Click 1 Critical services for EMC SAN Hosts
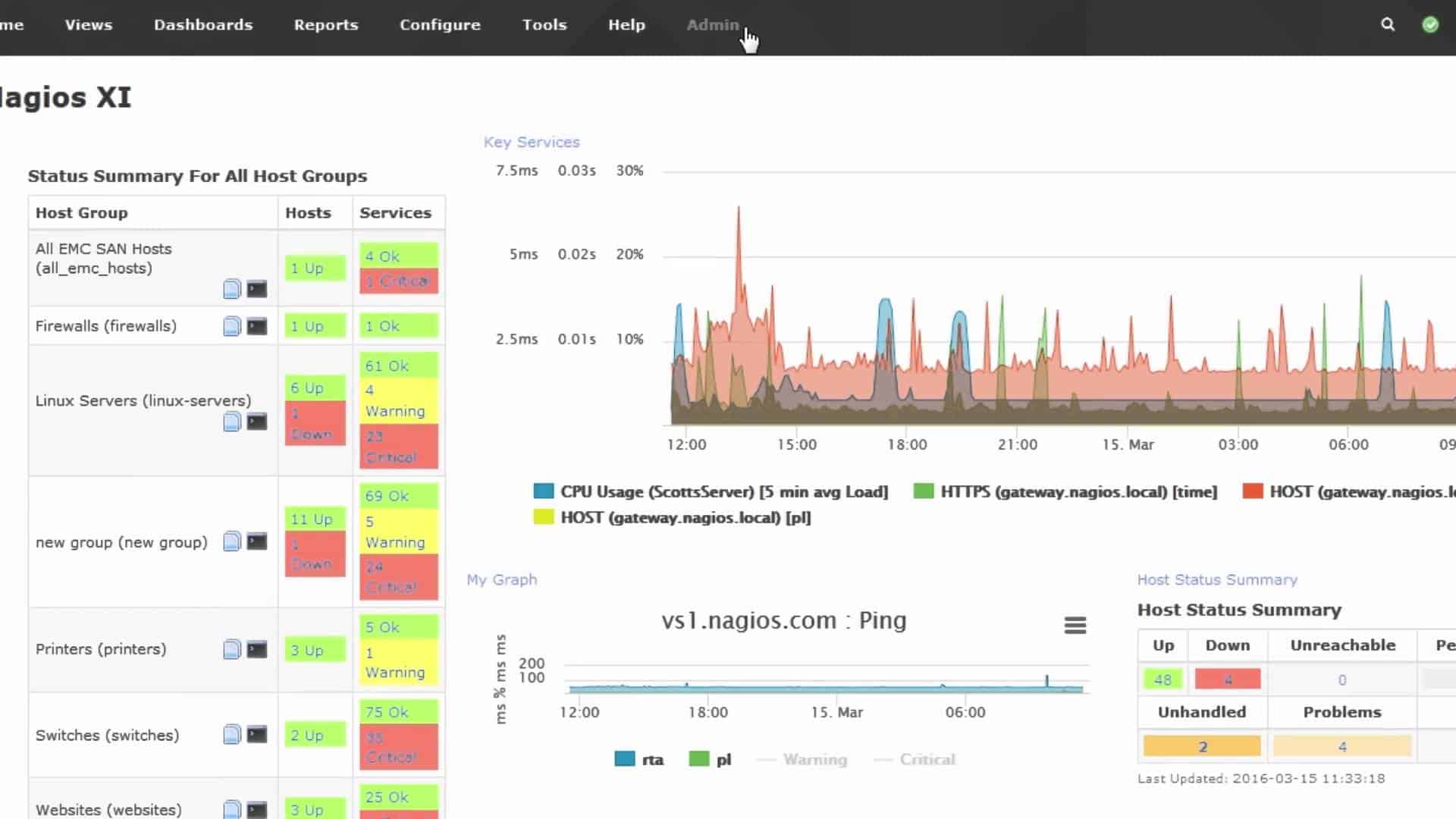The width and height of the screenshot is (1456, 819). pos(399,281)
